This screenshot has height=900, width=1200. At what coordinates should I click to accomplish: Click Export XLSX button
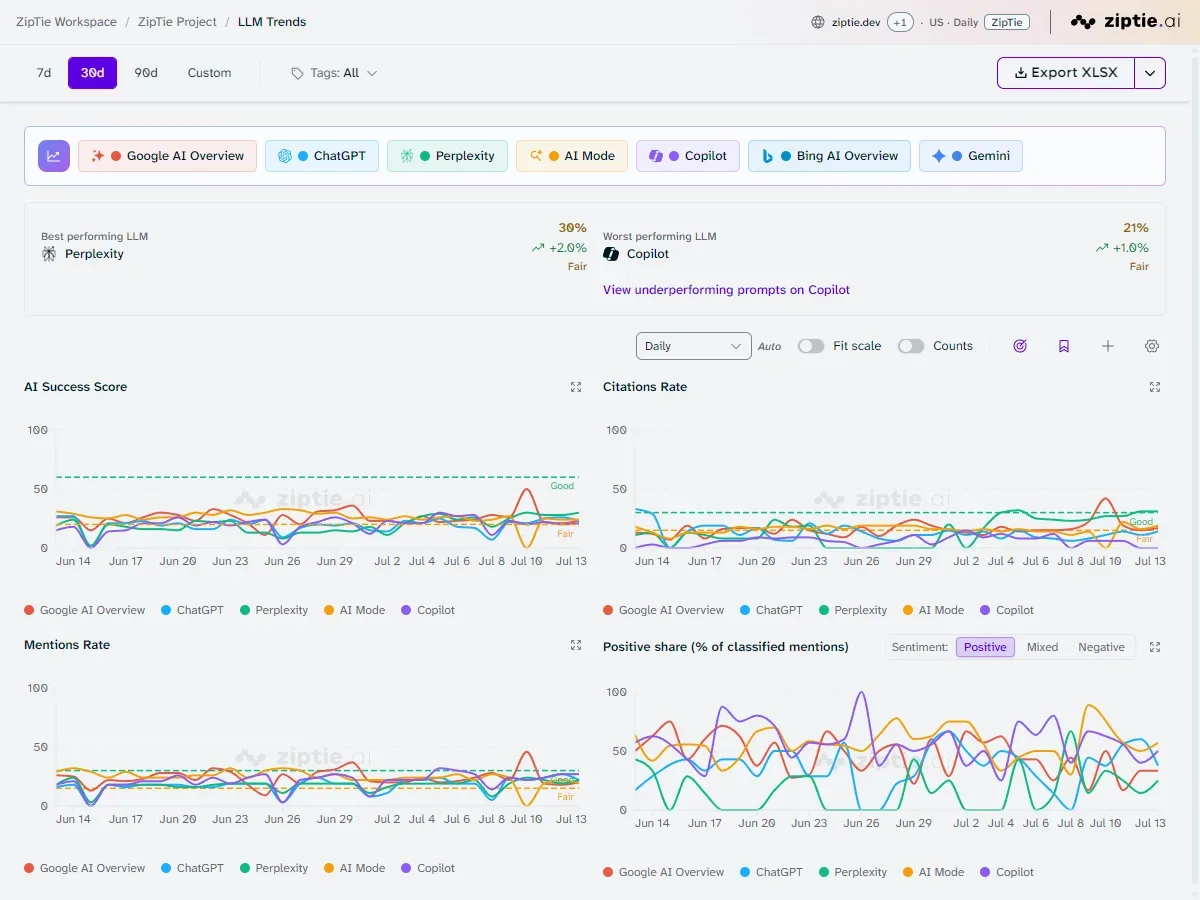coord(1066,73)
